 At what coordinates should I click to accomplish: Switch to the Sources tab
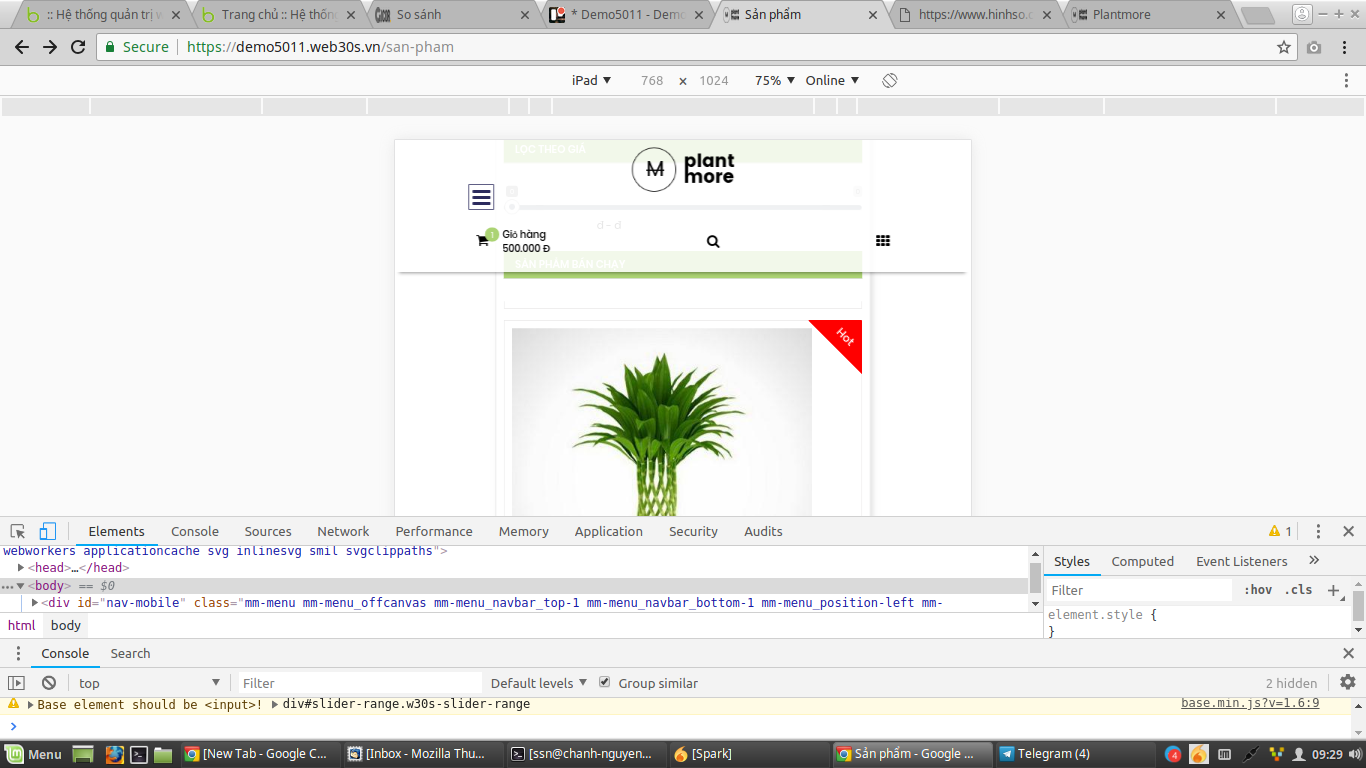click(268, 531)
